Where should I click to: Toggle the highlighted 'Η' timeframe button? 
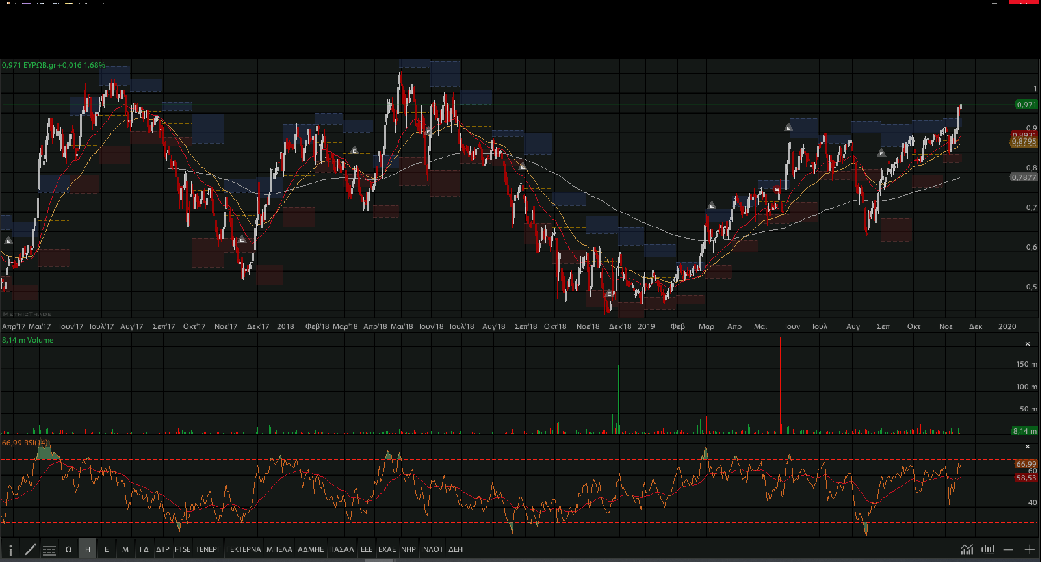(x=88, y=549)
